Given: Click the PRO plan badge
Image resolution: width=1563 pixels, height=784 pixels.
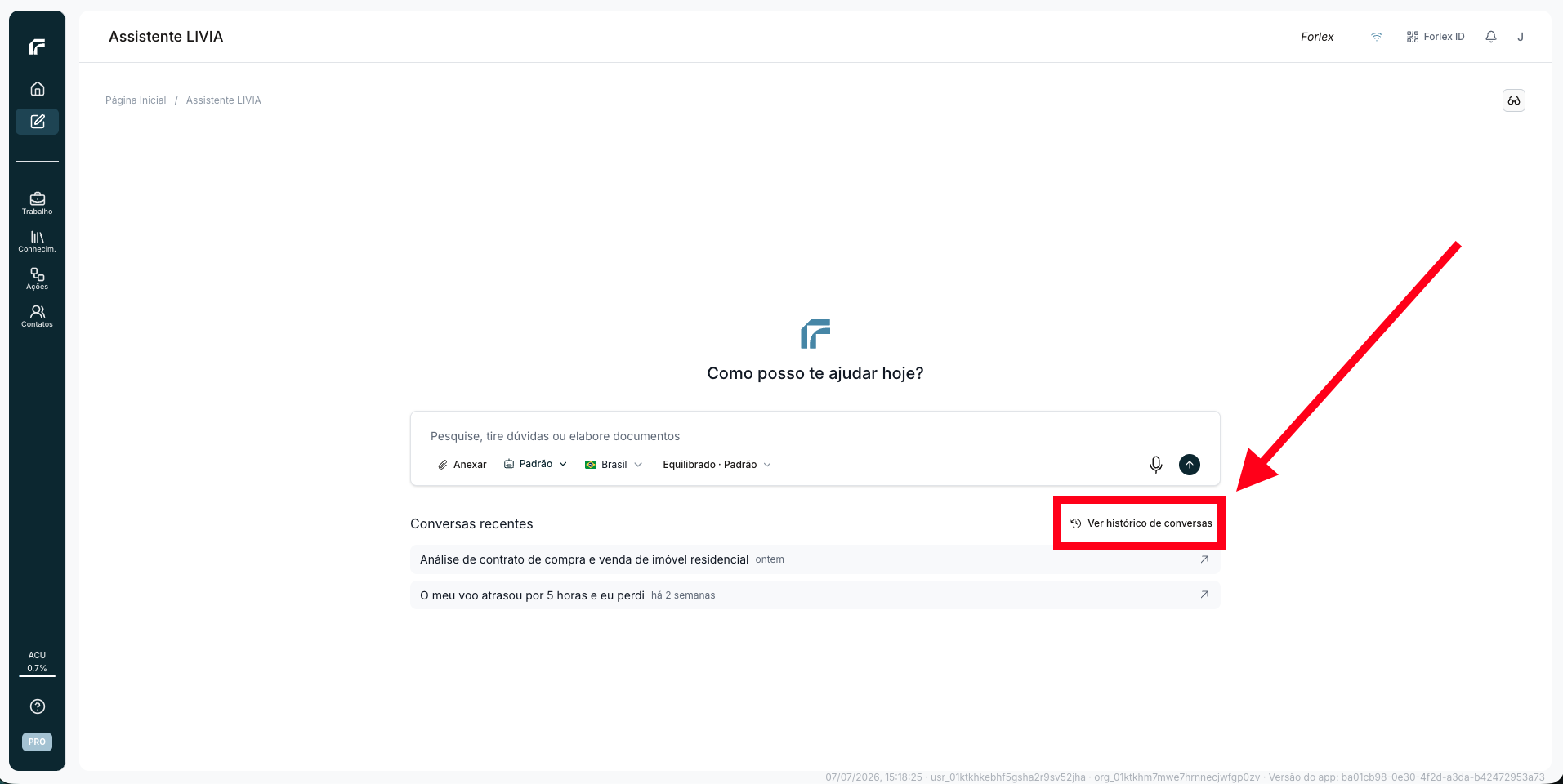Looking at the screenshot, I should click(x=38, y=742).
